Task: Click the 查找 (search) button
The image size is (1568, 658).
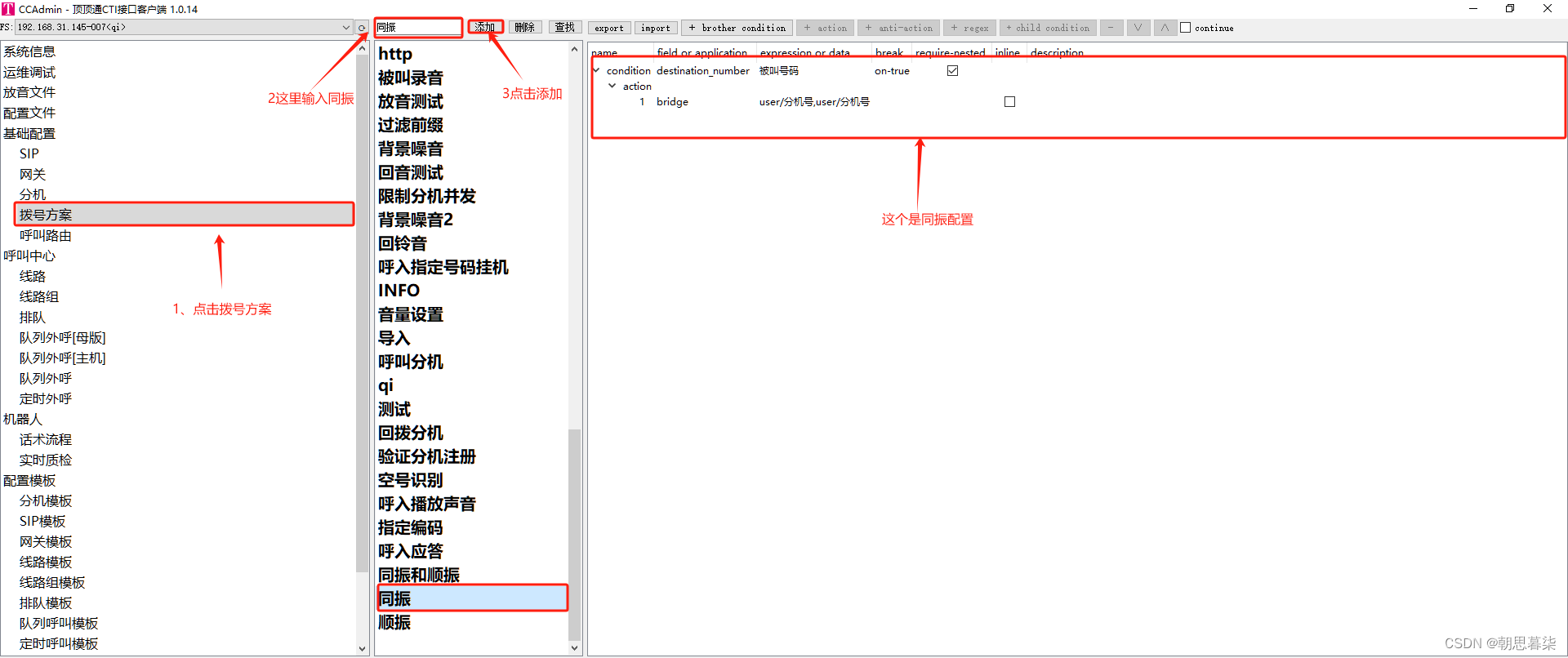Action: pyautogui.click(x=565, y=28)
